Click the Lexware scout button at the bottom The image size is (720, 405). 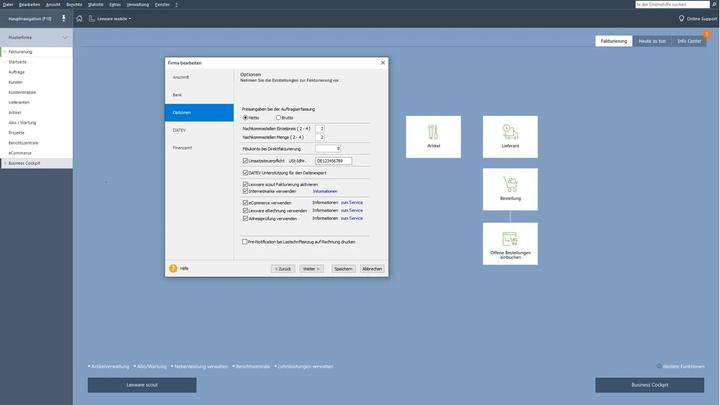point(142,385)
